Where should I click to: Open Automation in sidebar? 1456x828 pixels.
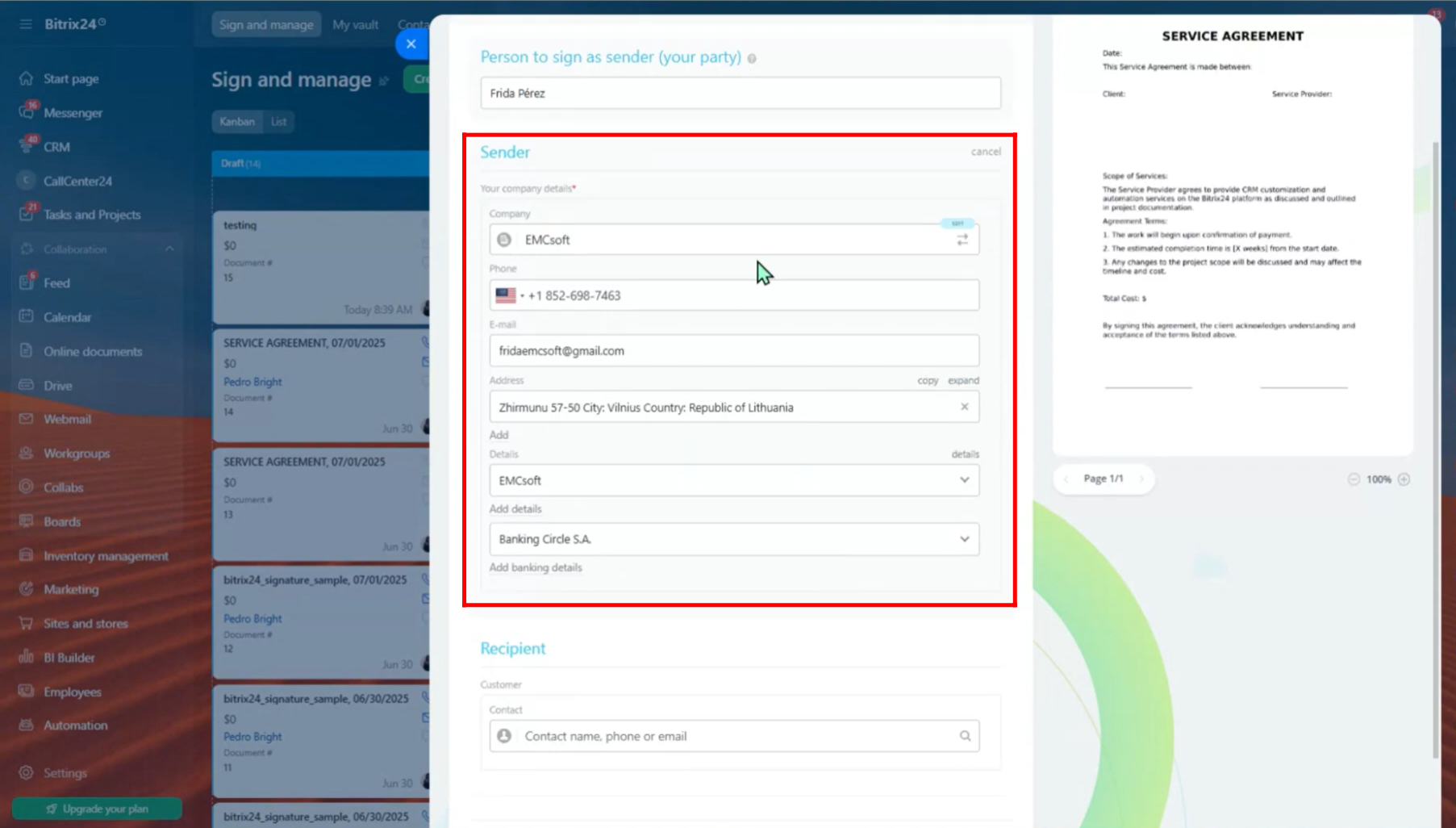pyautogui.click(x=75, y=726)
